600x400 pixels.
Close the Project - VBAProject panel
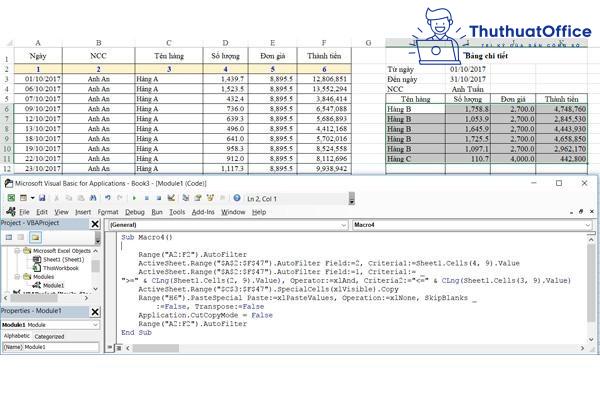[95, 224]
